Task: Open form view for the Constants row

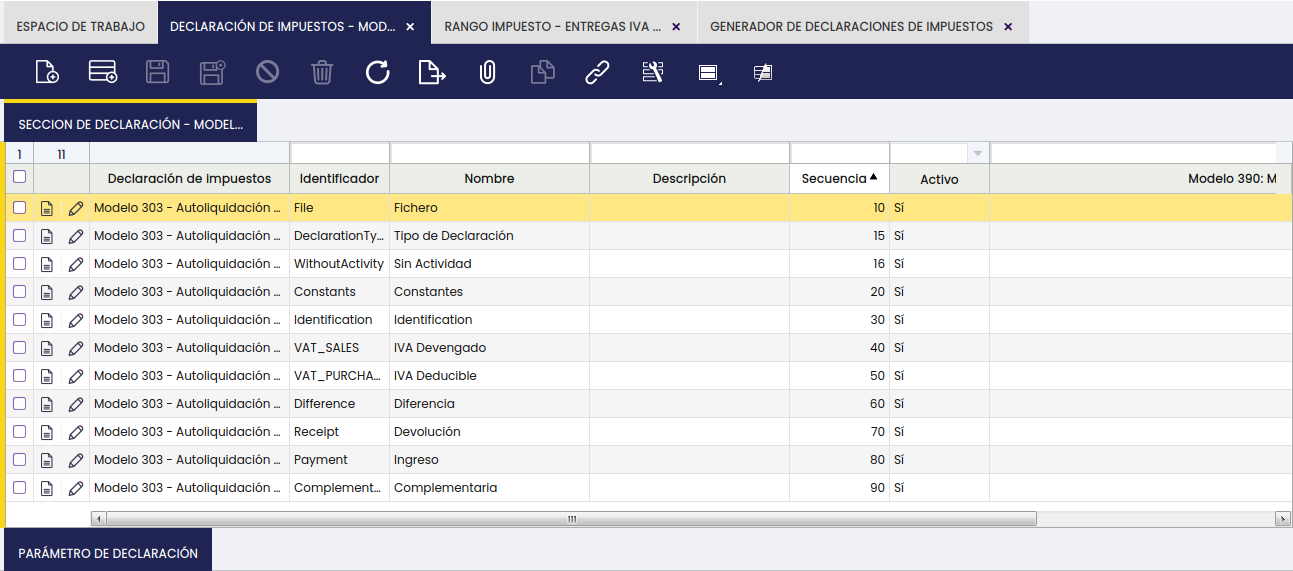Action: pyautogui.click(x=47, y=292)
